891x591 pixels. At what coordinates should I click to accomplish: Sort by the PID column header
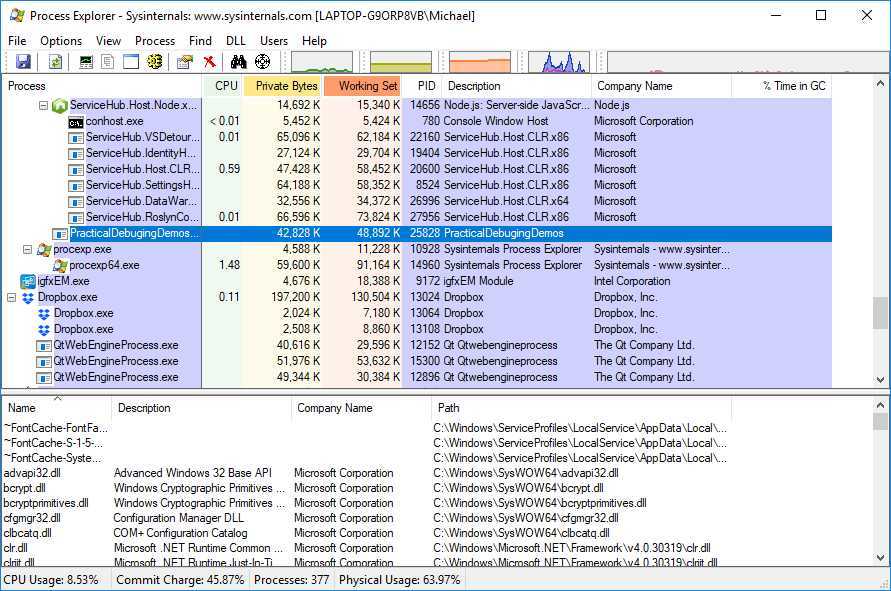pos(422,86)
